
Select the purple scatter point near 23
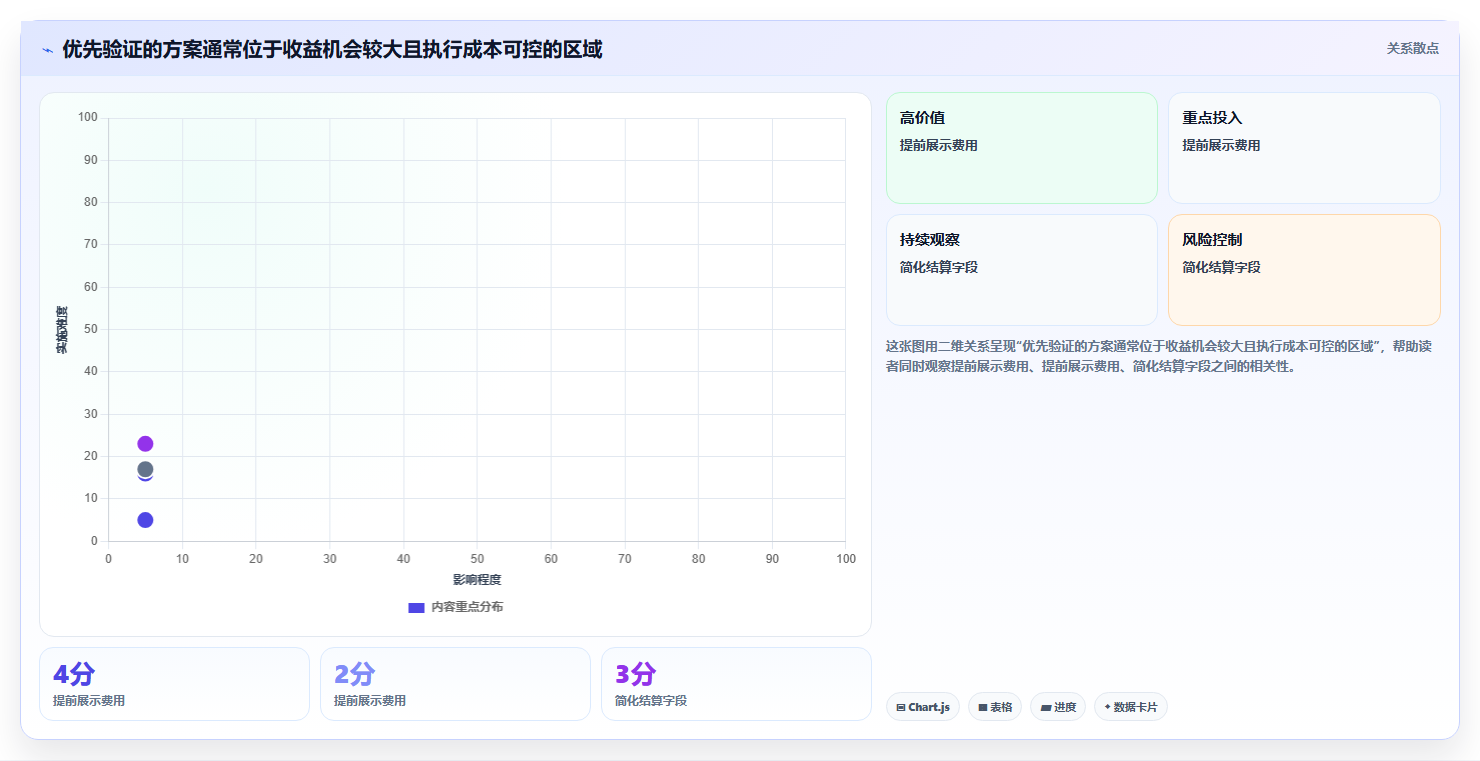pos(145,444)
